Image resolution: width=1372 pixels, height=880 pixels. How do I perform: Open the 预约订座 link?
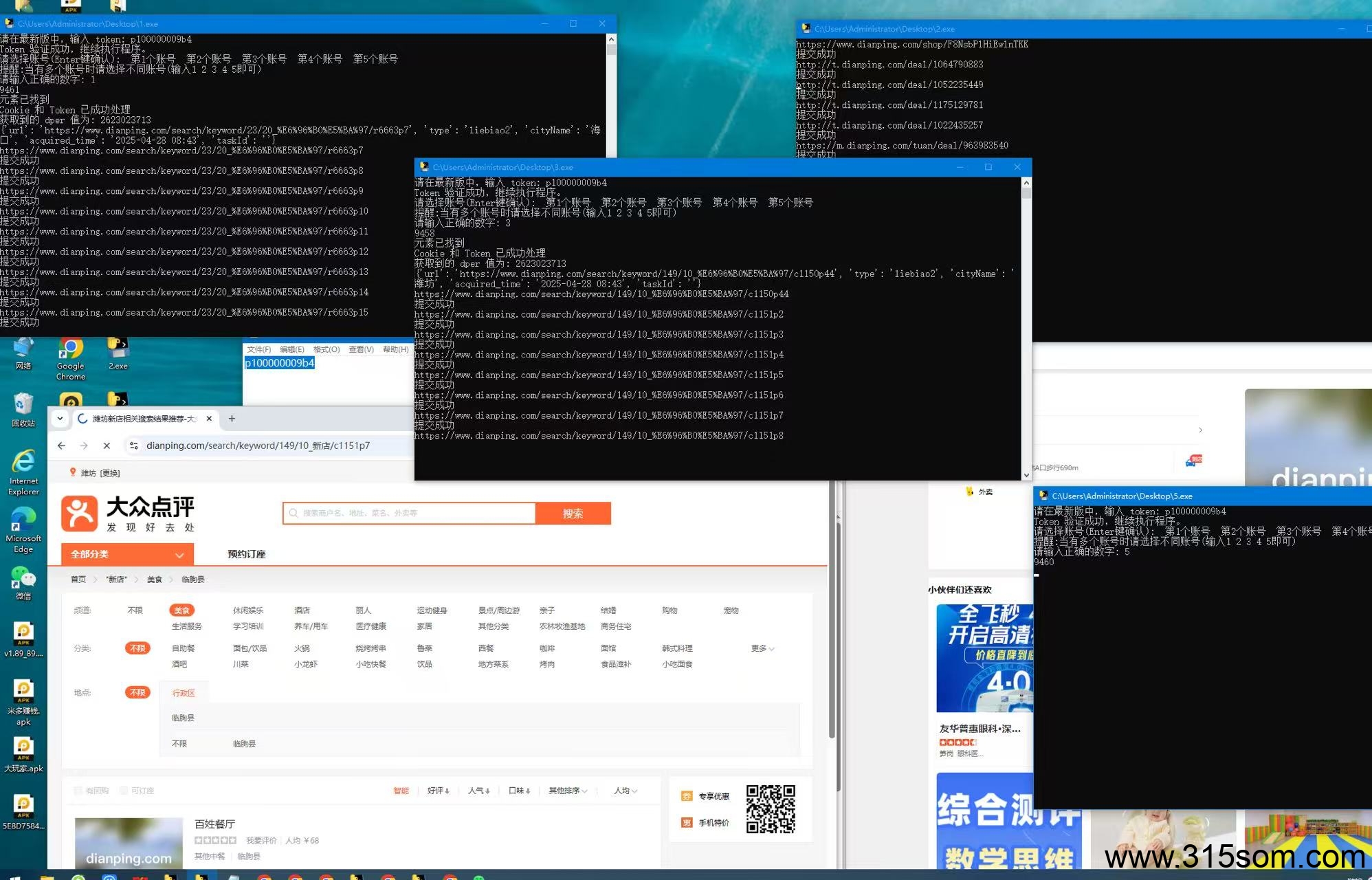click(x=246, y=554)
